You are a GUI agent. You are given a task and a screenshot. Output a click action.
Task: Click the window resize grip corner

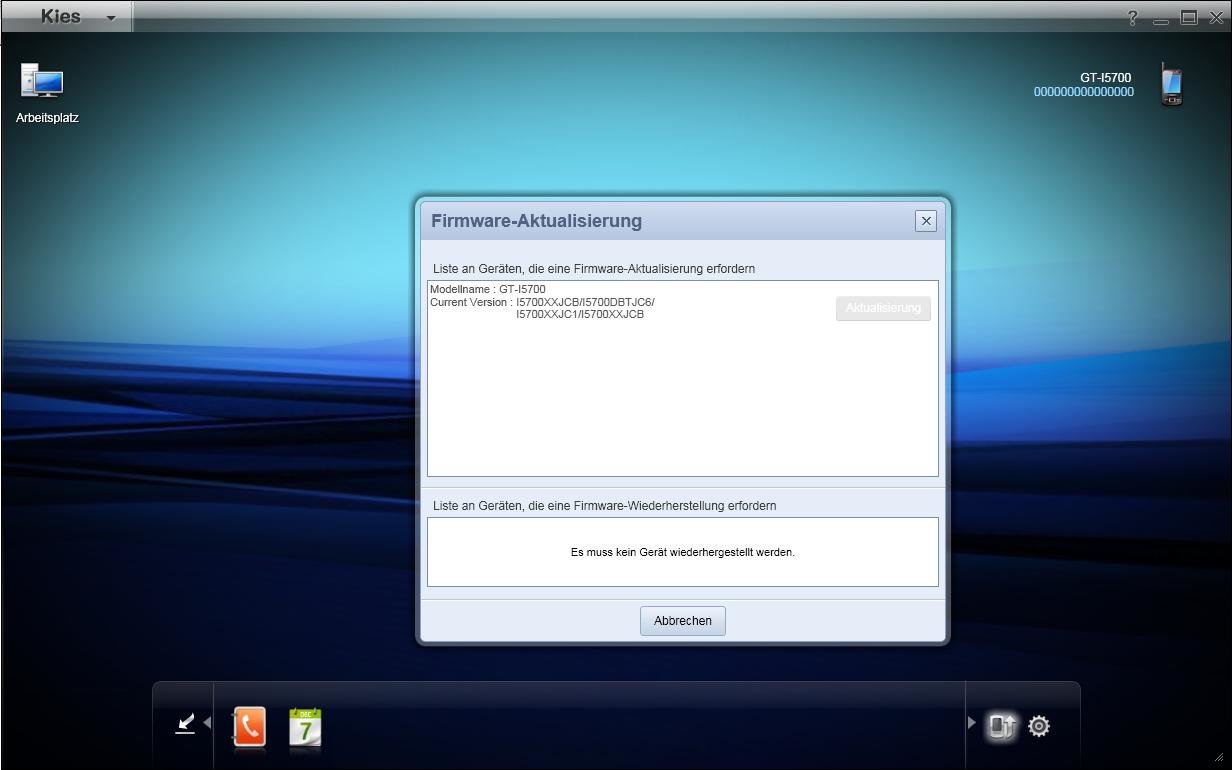click(x=1219, y=759)
